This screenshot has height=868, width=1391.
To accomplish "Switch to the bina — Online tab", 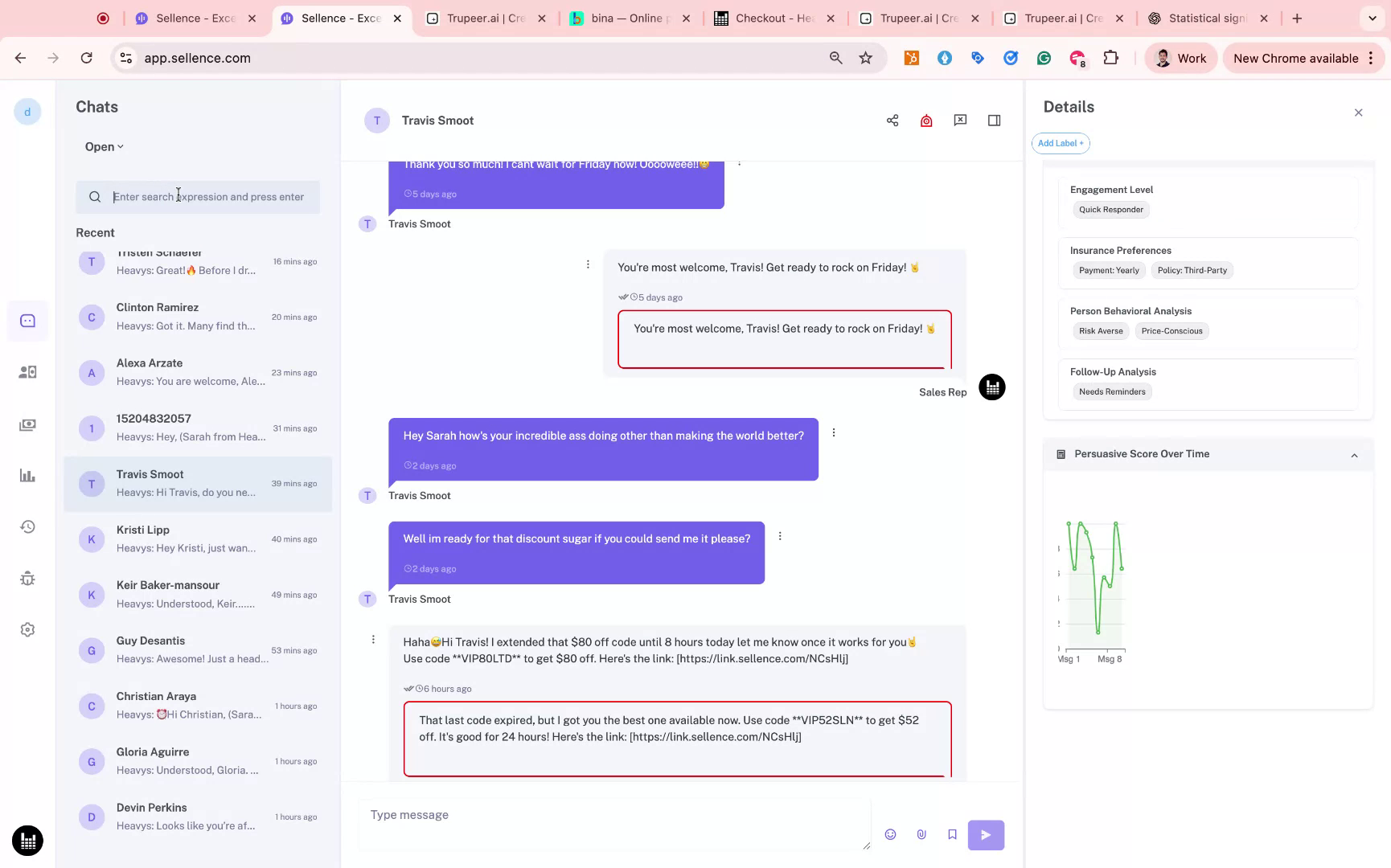I will point(627,17).
